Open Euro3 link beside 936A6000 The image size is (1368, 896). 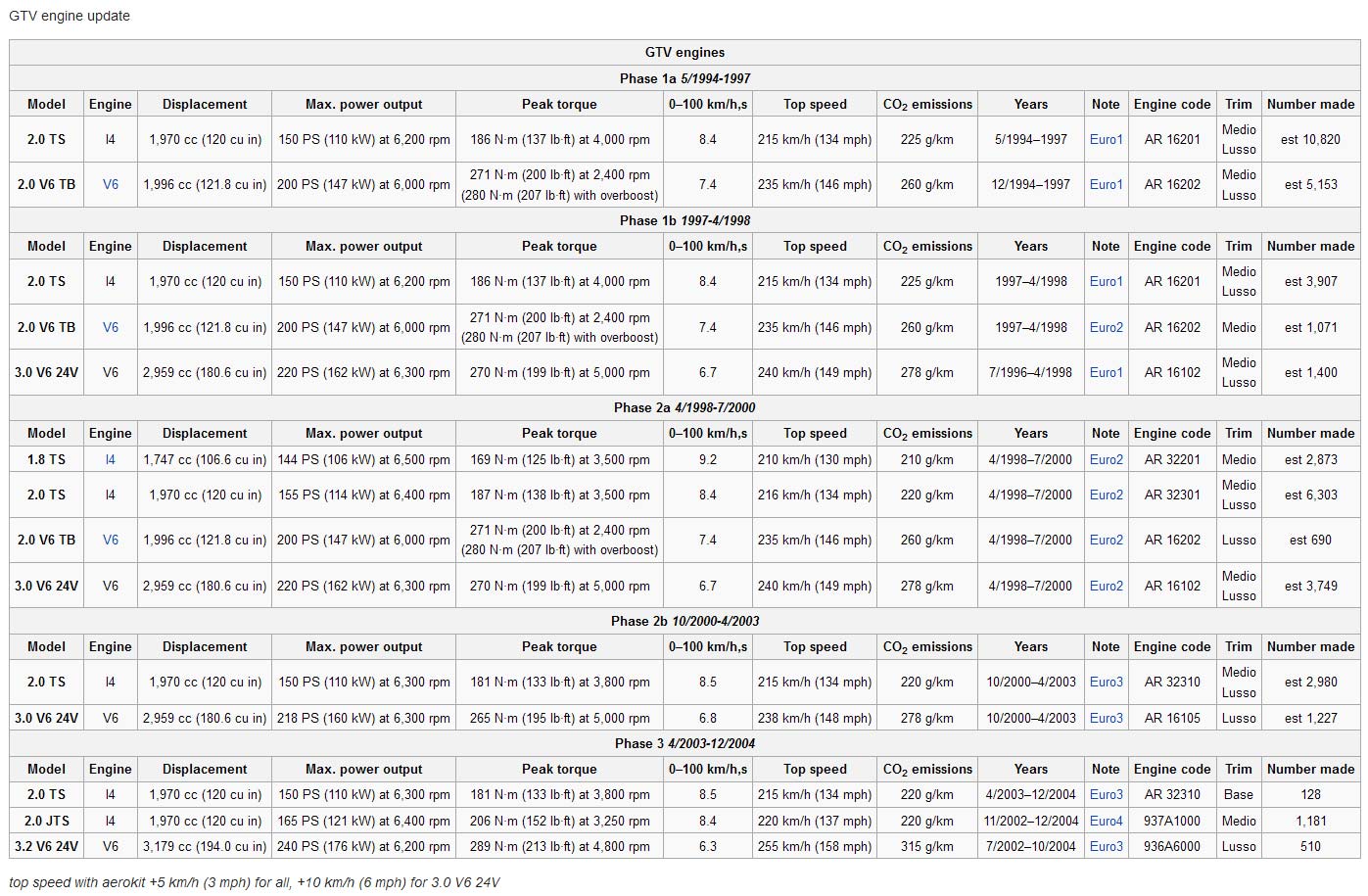tap(1106, 846)
